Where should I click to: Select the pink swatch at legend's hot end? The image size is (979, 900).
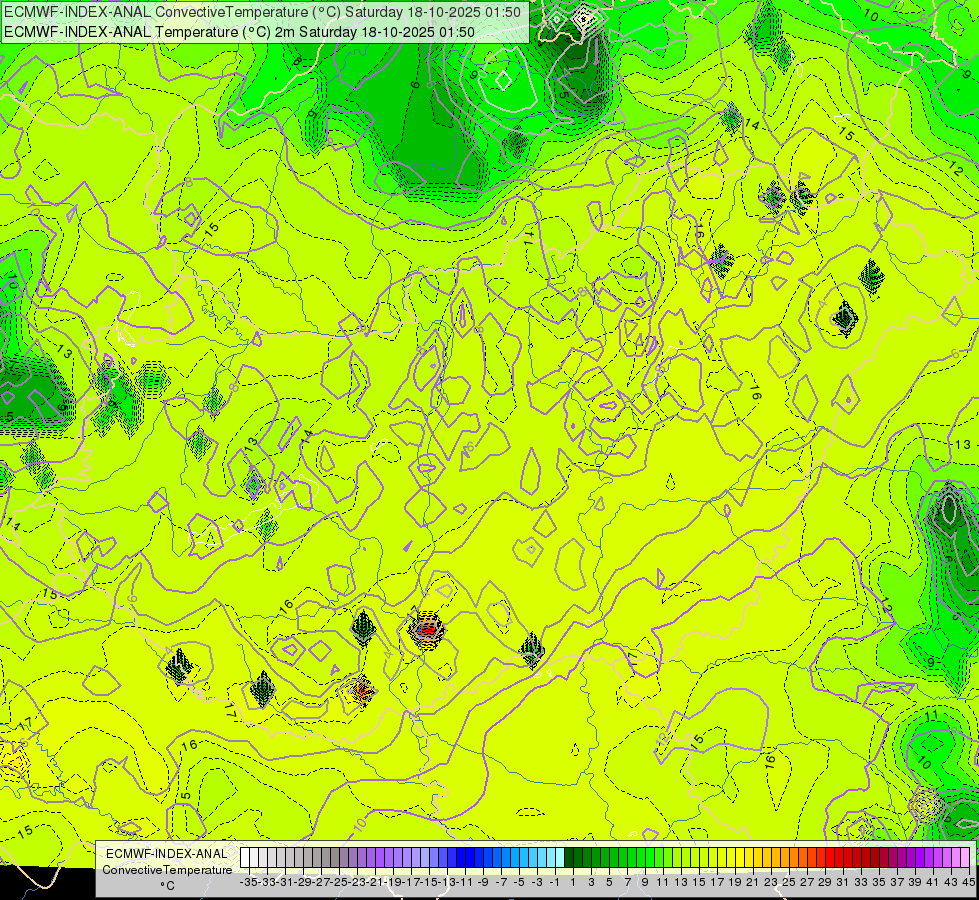965,857
